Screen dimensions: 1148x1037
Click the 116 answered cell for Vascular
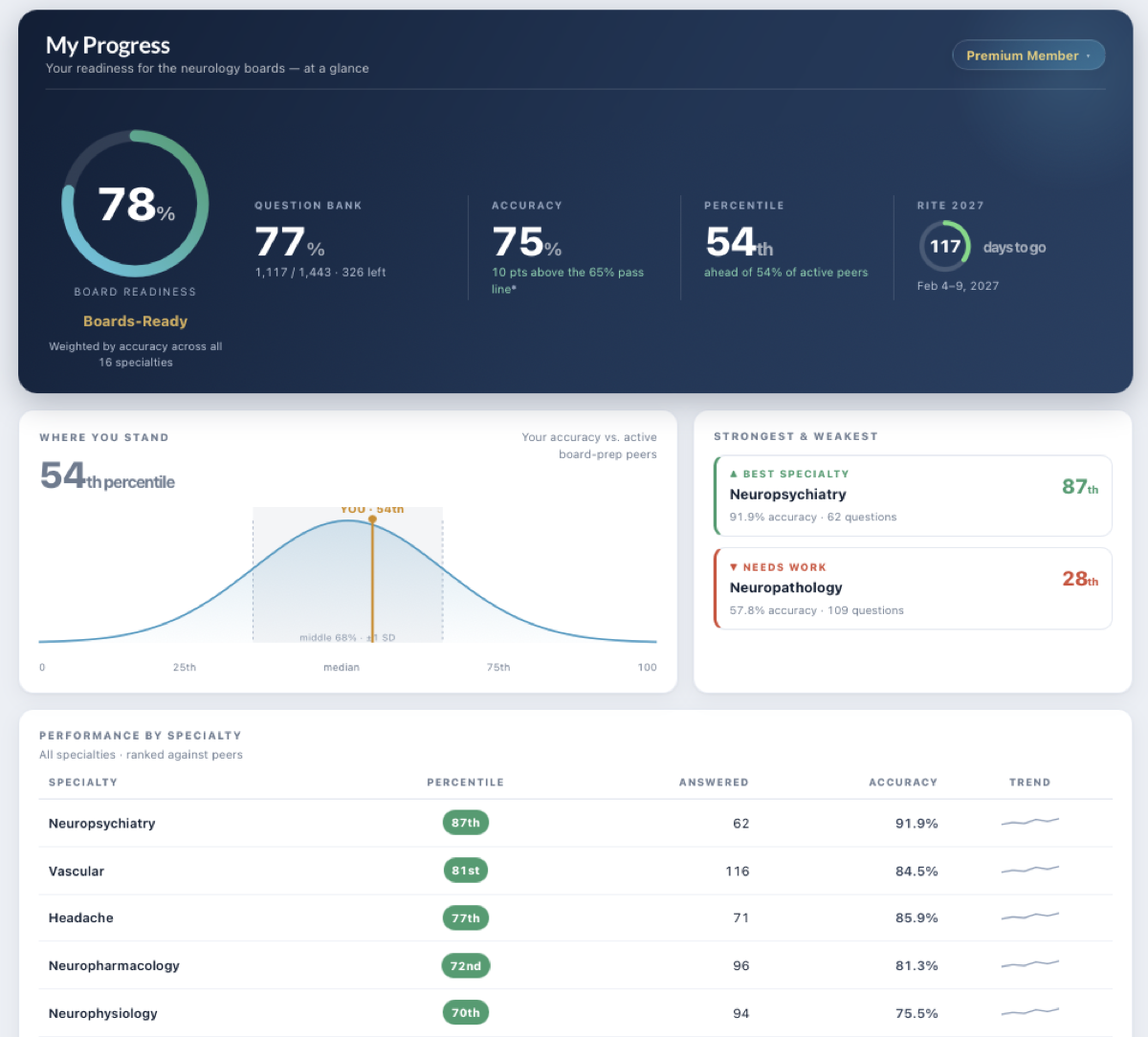(x=737, y=872)
